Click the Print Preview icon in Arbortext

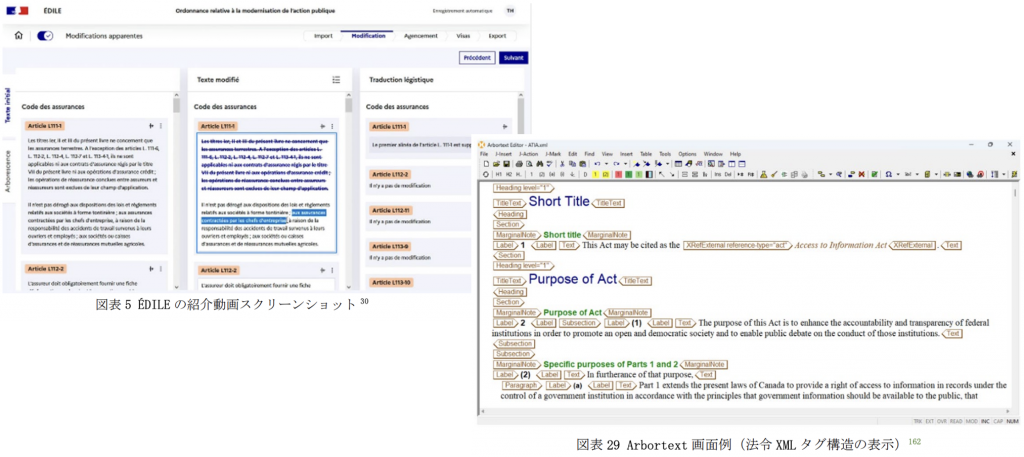coord(529,164)
